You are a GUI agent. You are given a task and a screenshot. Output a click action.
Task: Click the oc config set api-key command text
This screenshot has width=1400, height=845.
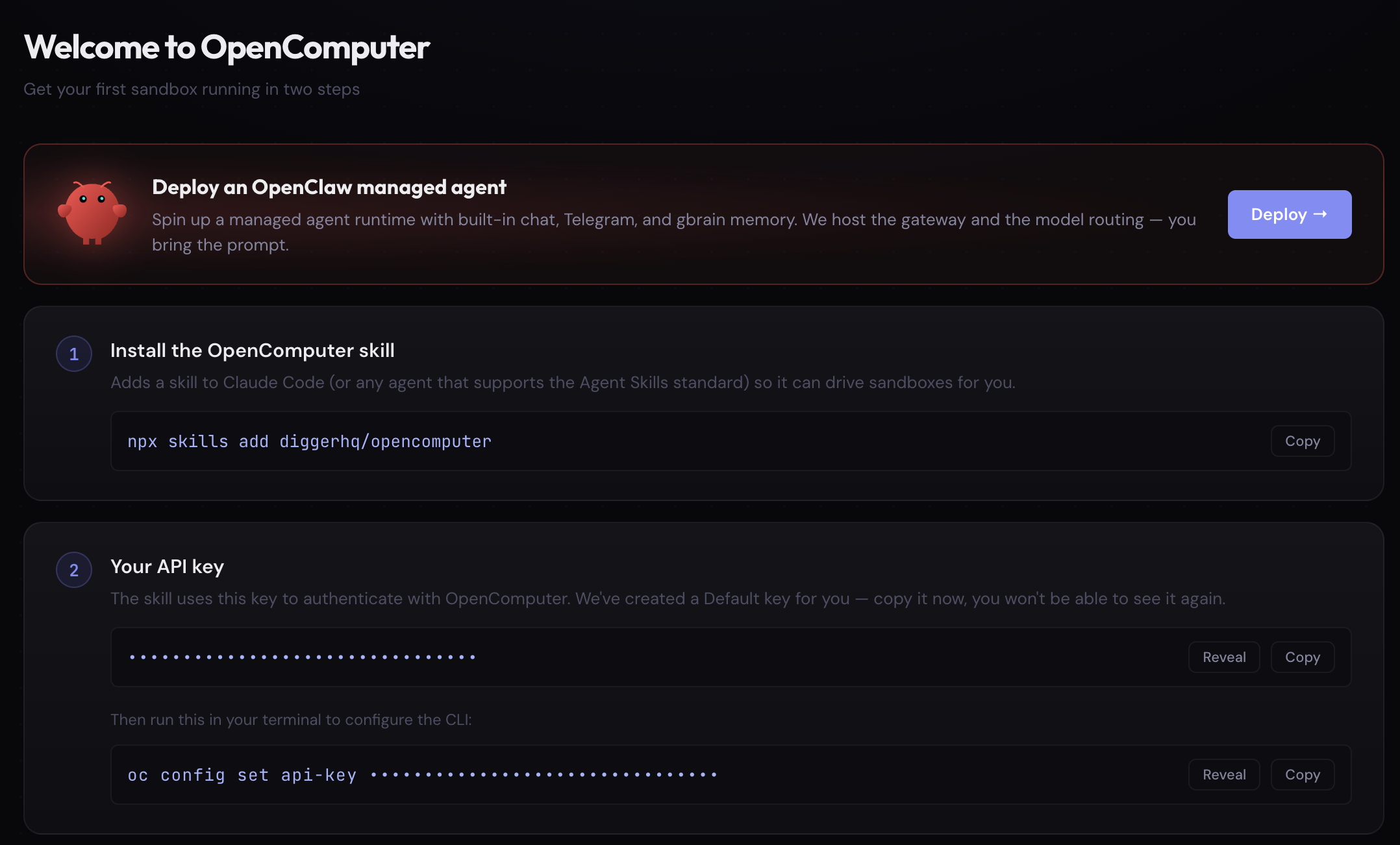click(x=422, y=775)
